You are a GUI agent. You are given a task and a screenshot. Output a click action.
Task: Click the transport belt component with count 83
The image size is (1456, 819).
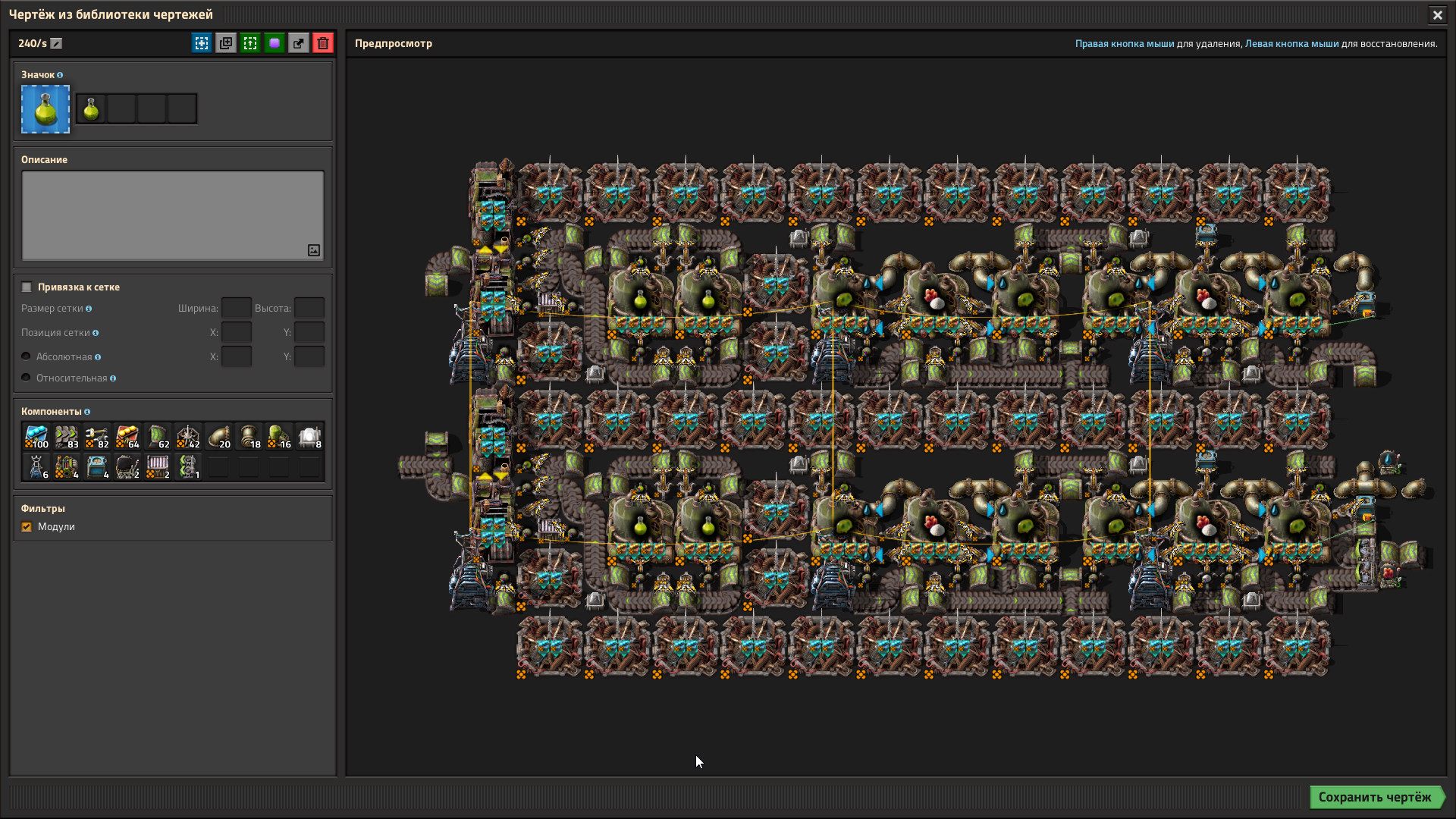click(67, 437)
